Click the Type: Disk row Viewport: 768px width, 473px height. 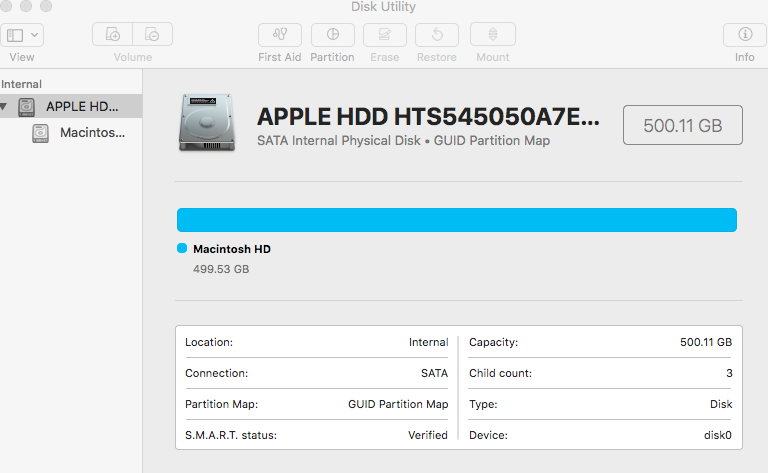(600, 404)
